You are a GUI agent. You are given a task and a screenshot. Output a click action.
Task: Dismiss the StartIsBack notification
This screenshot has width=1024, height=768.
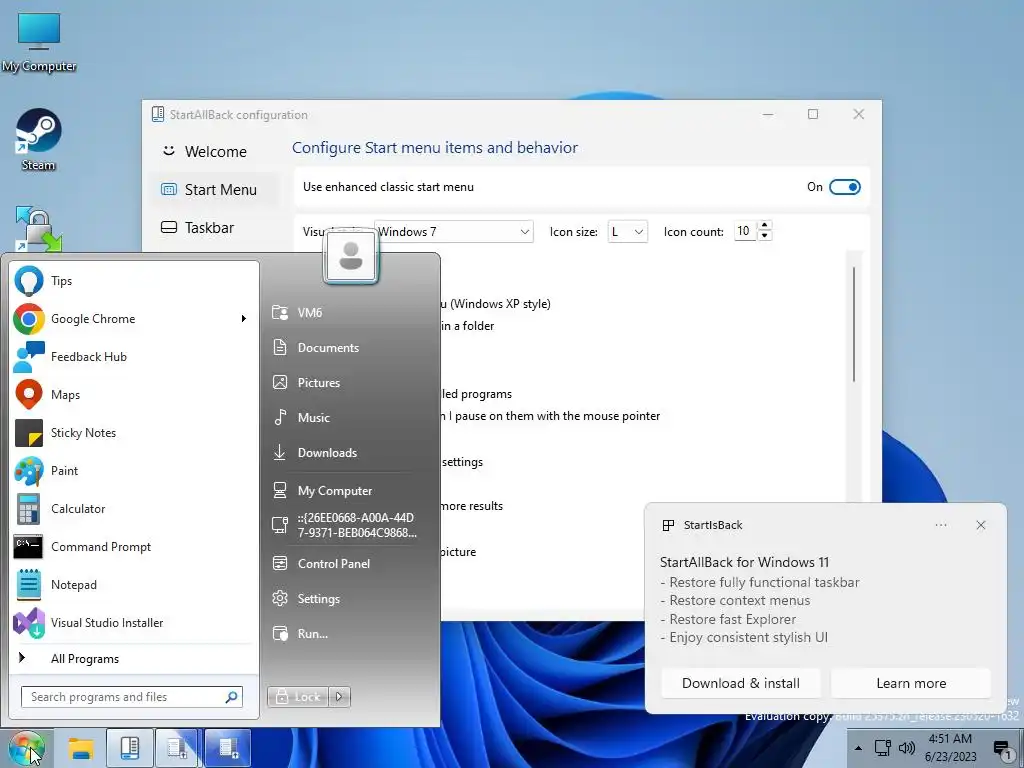click(x=981, y=525)
